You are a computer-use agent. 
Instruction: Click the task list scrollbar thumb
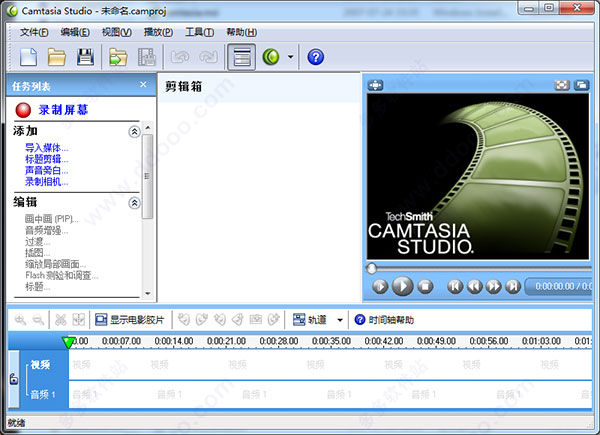[148, 176]
